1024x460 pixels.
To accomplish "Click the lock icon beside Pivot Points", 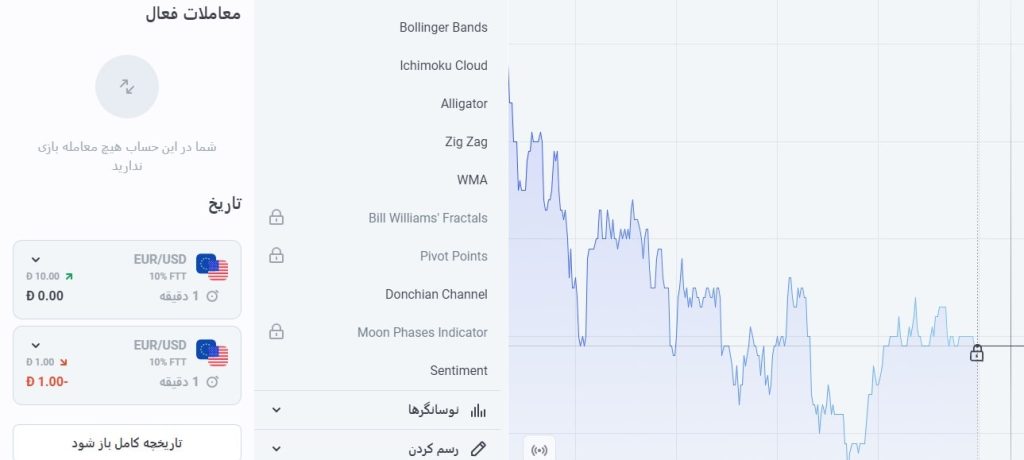I will point(276,255).
